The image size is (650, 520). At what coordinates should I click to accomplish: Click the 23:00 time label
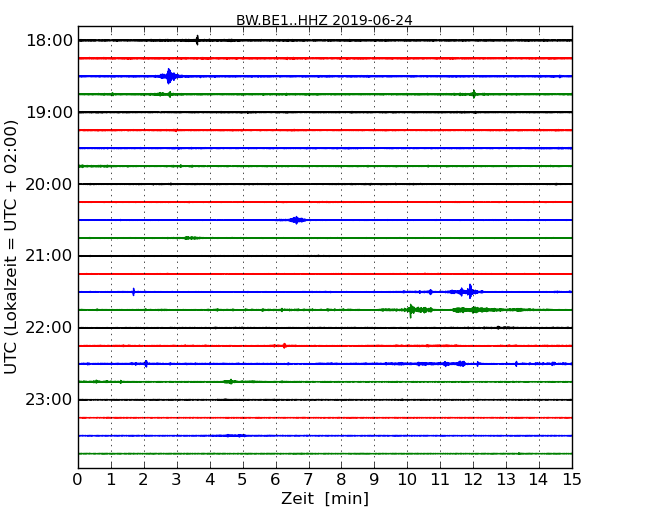click(x=49, y=400)
